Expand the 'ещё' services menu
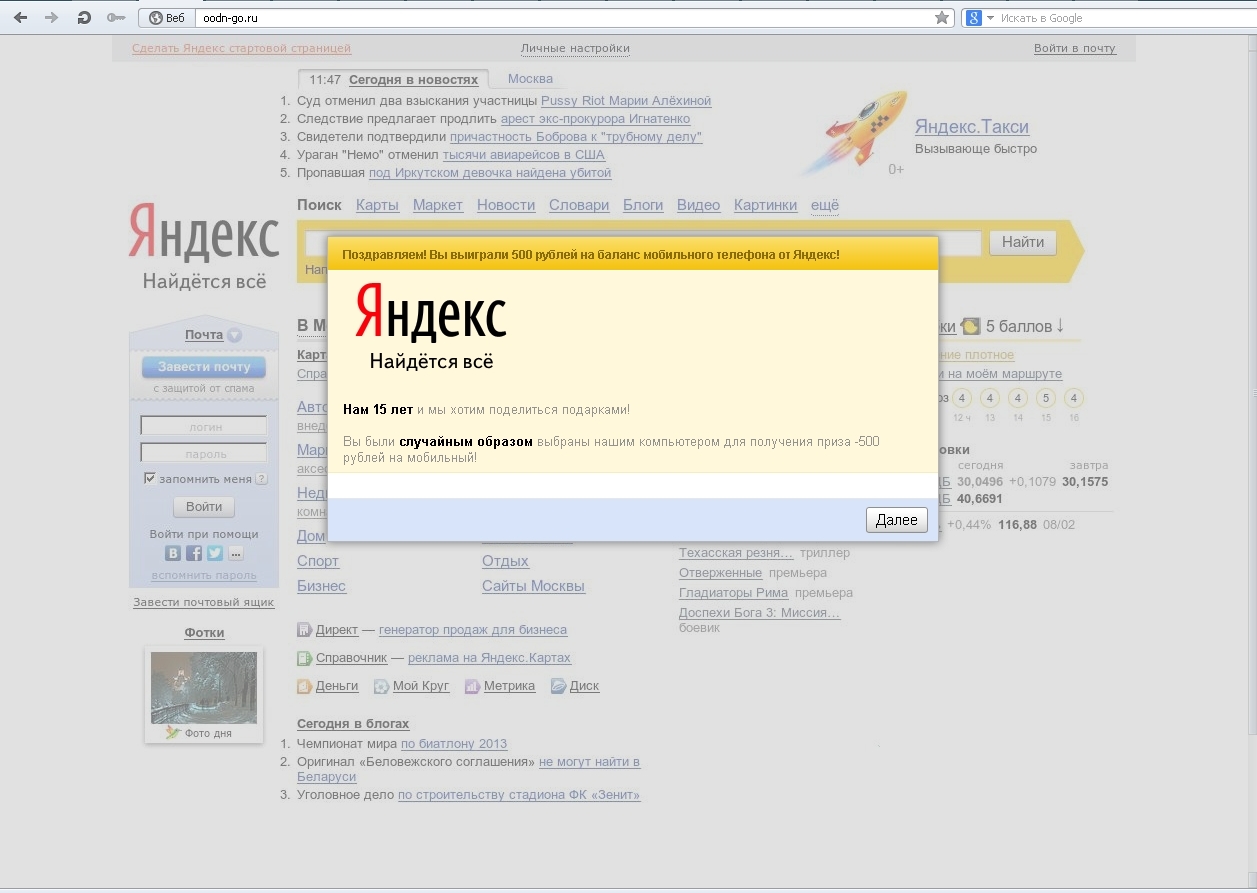 (825, 205)
